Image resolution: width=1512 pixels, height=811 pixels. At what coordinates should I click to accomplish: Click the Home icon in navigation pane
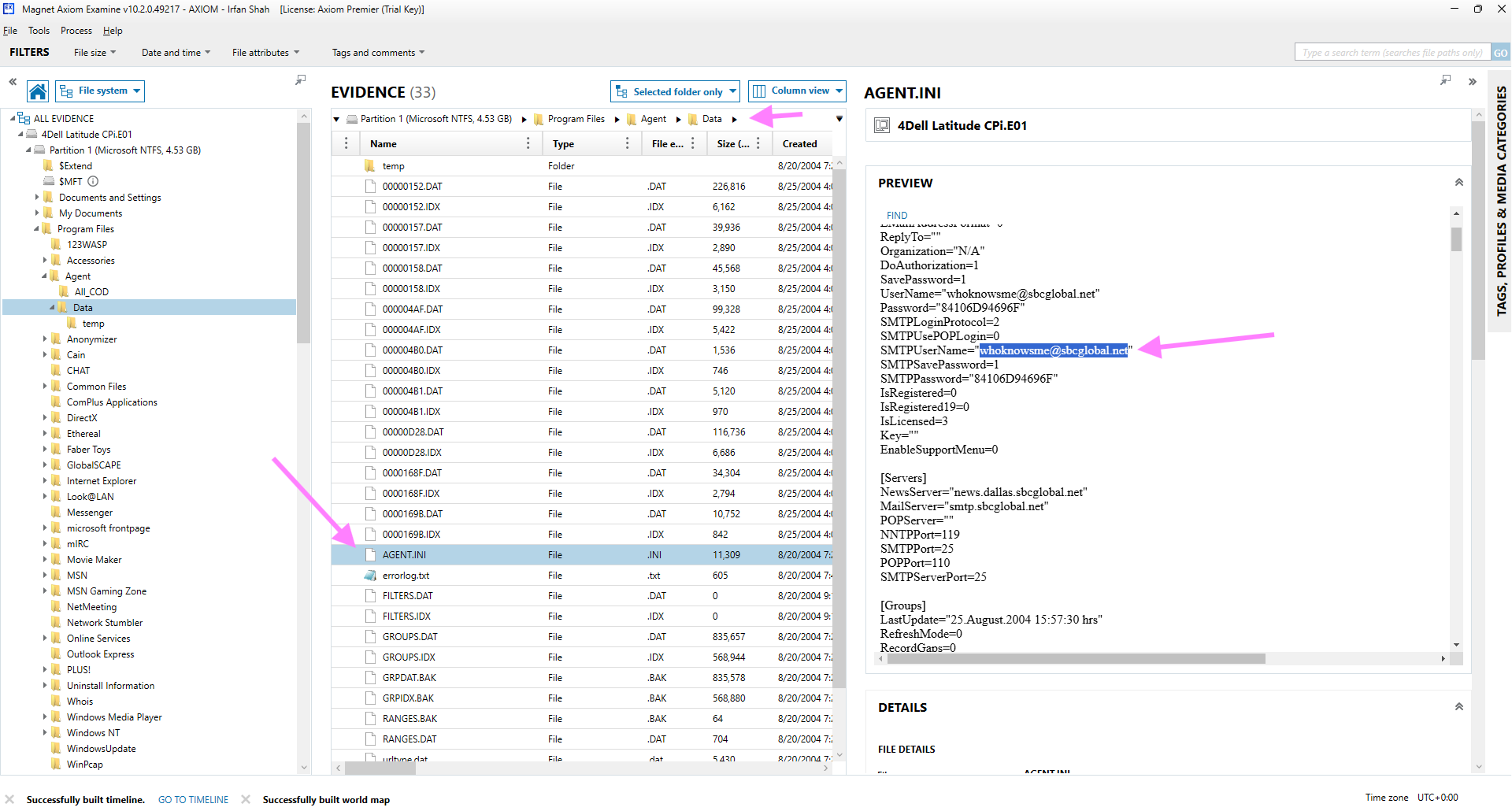pos(38,91)
